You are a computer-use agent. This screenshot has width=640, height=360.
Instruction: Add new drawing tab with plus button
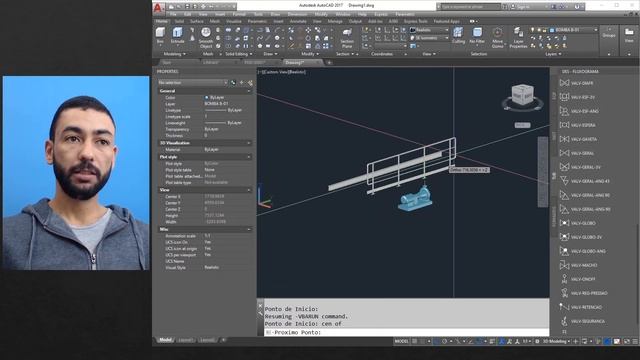pos(329,62)
